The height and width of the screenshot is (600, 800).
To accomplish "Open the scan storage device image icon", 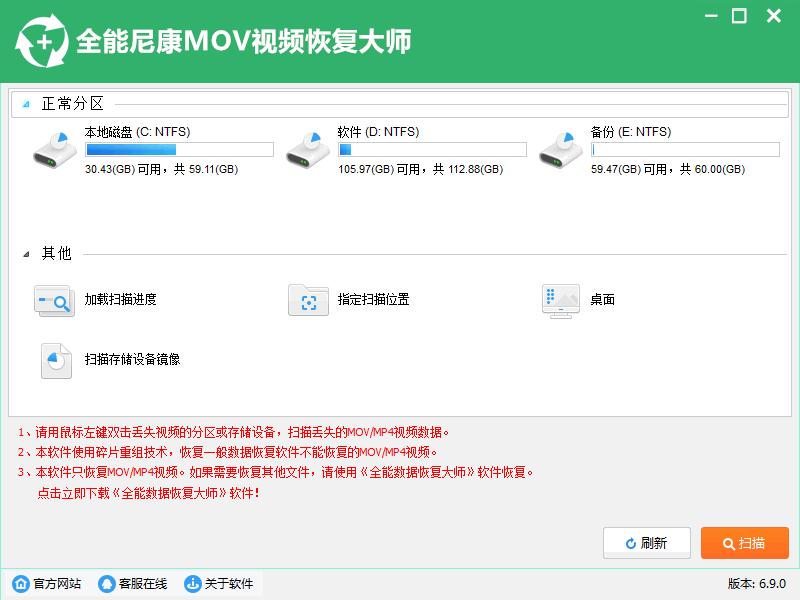I will pos(56,361).
